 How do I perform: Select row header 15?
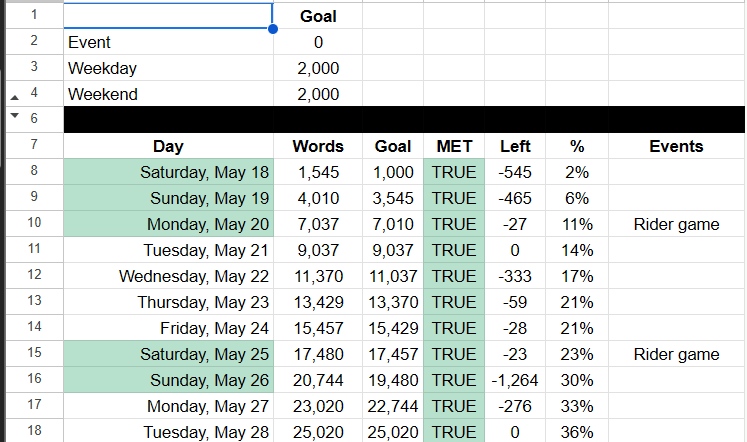click(34, 353)
